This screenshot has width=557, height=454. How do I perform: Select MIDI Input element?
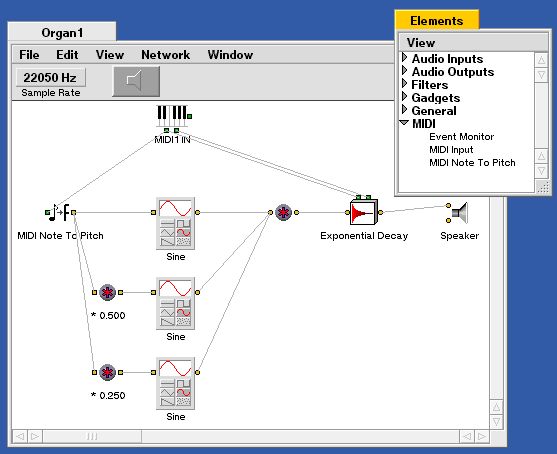(451, 150)
